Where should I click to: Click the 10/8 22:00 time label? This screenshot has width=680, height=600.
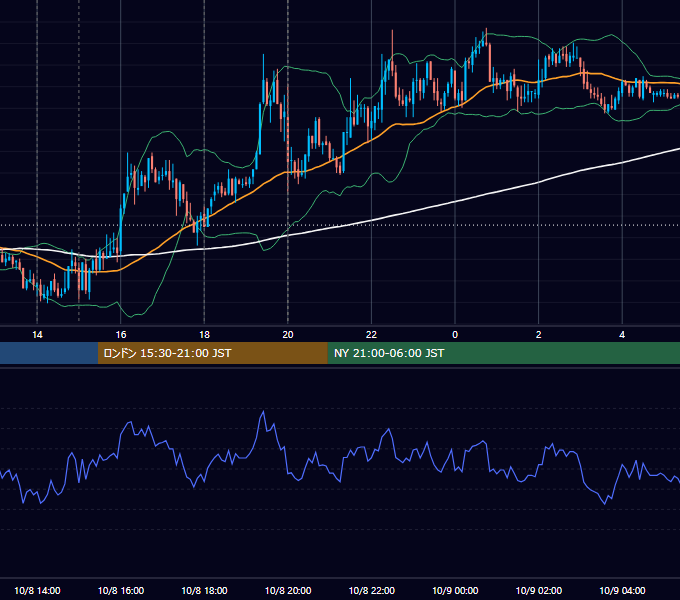(372, 590)
